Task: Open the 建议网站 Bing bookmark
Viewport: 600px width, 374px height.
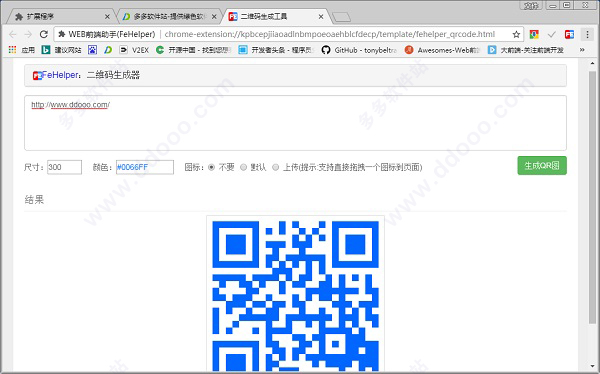Action: coord(61,50)
